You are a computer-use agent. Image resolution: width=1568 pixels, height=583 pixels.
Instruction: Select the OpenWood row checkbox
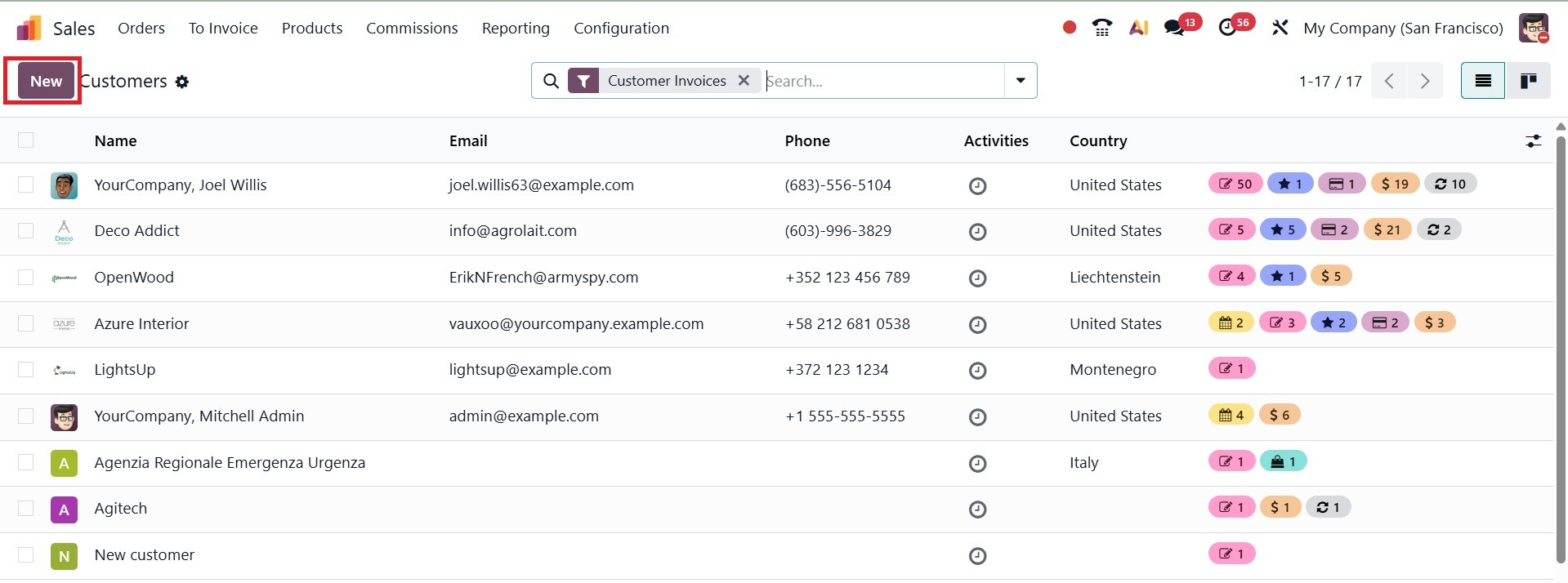coord(26,278)
